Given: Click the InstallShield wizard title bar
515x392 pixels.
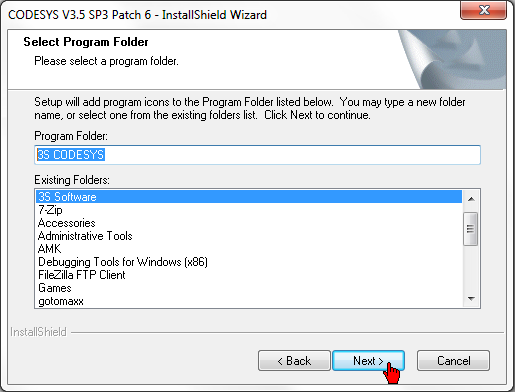Looking at the screenshot, I should click(230, 15).
